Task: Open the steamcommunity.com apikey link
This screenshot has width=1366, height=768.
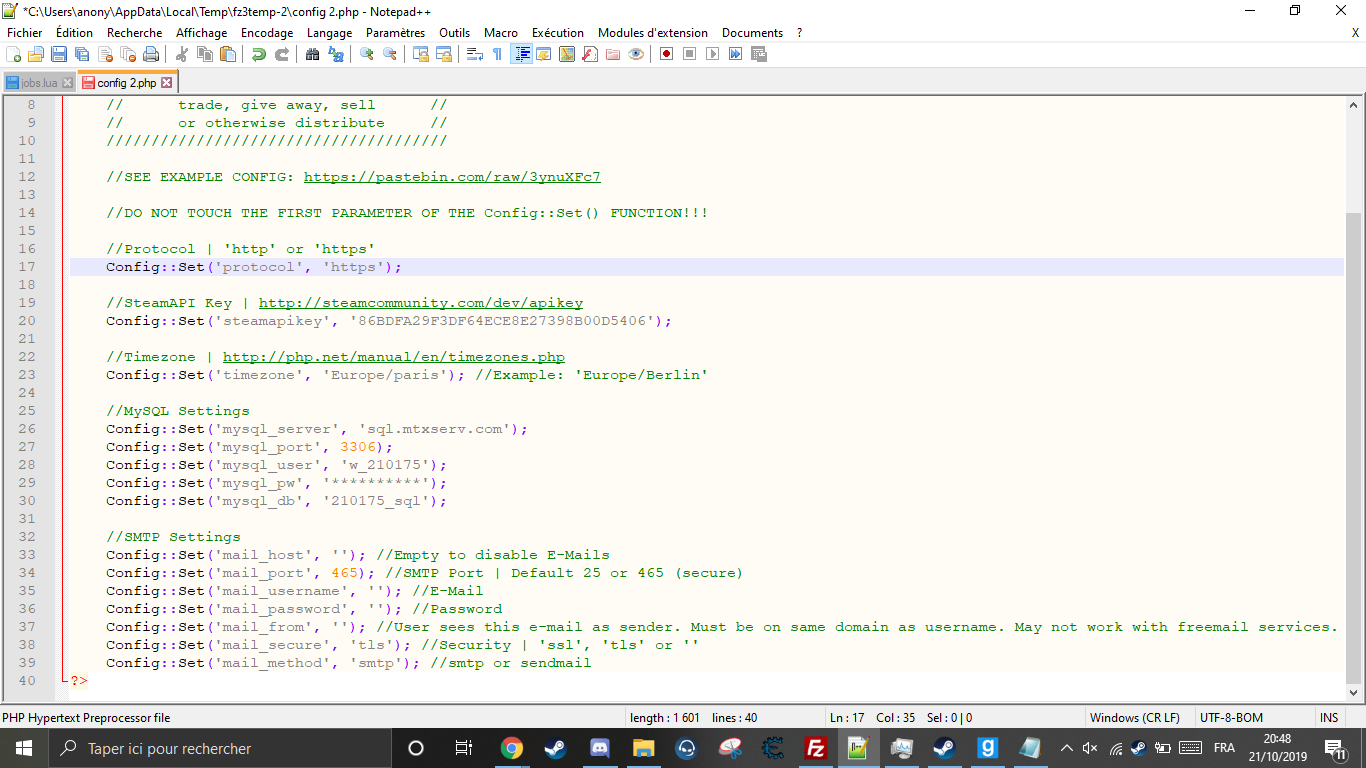Action: 421,303
